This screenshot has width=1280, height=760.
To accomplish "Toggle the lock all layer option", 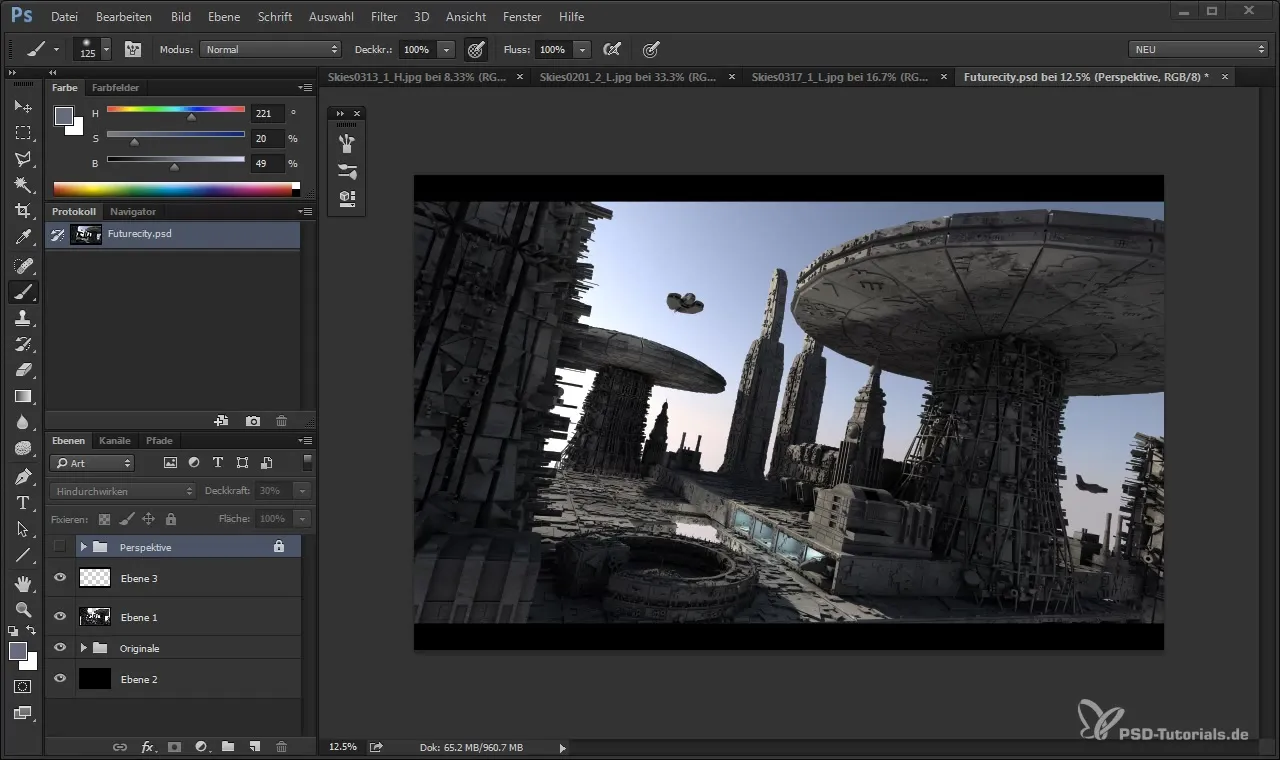I will click(171, 519).
